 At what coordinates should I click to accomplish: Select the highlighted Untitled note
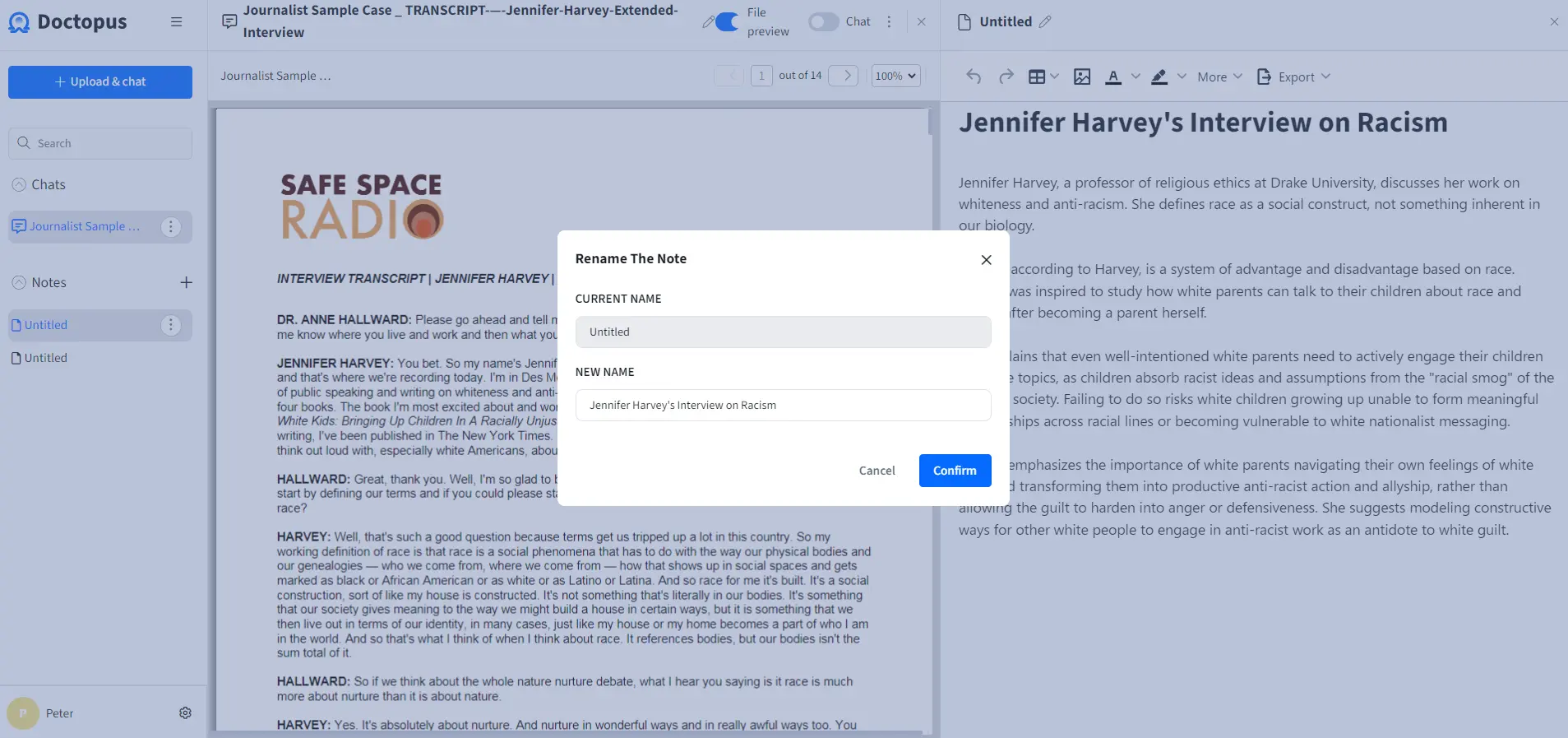(46, 325)
